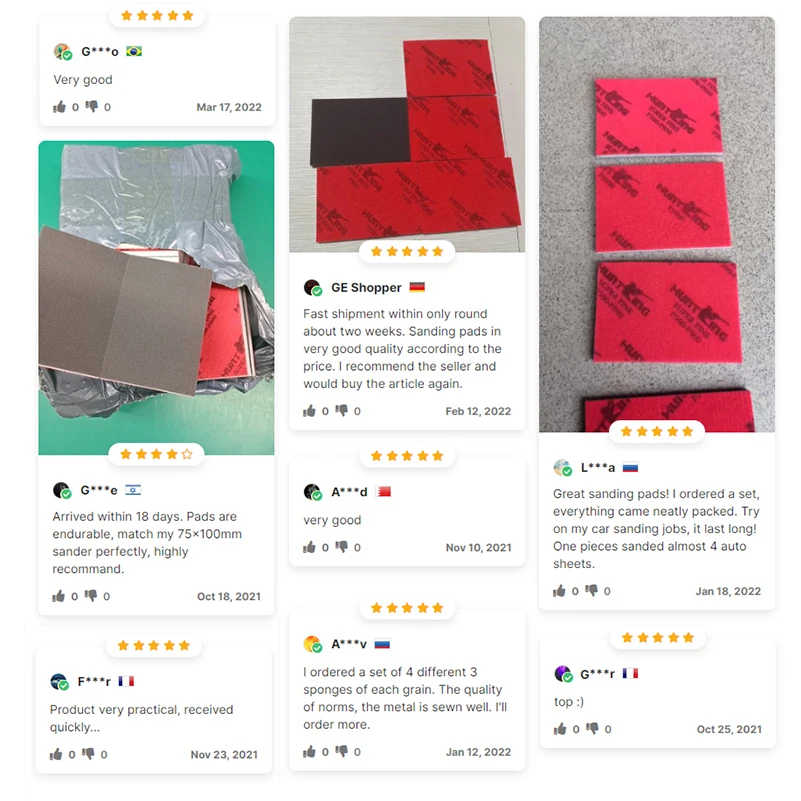Open G***e's photo on green background

pyautogui.click(x=156, y=298)
